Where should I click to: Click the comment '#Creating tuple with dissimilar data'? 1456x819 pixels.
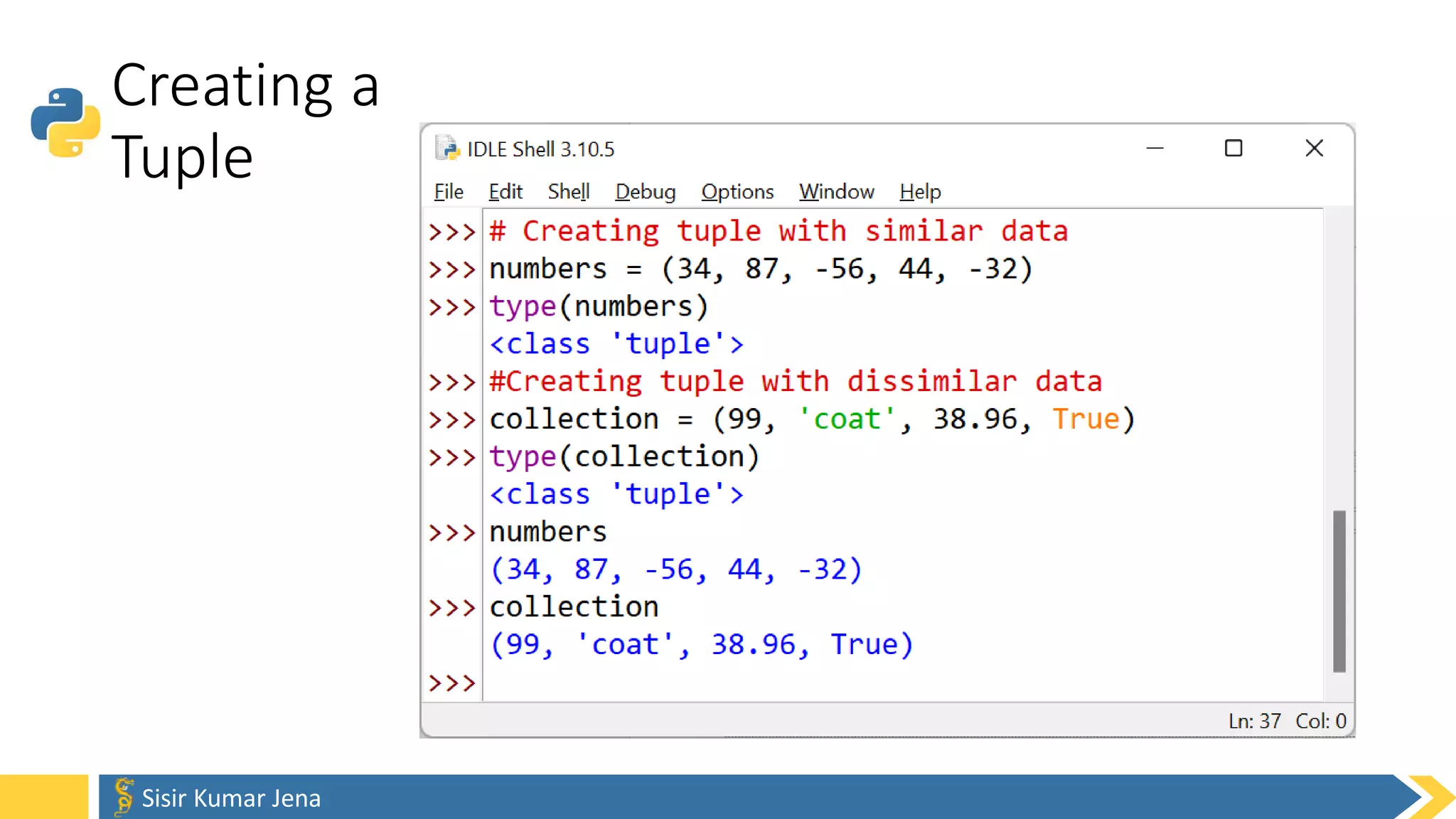click(796, 381)
